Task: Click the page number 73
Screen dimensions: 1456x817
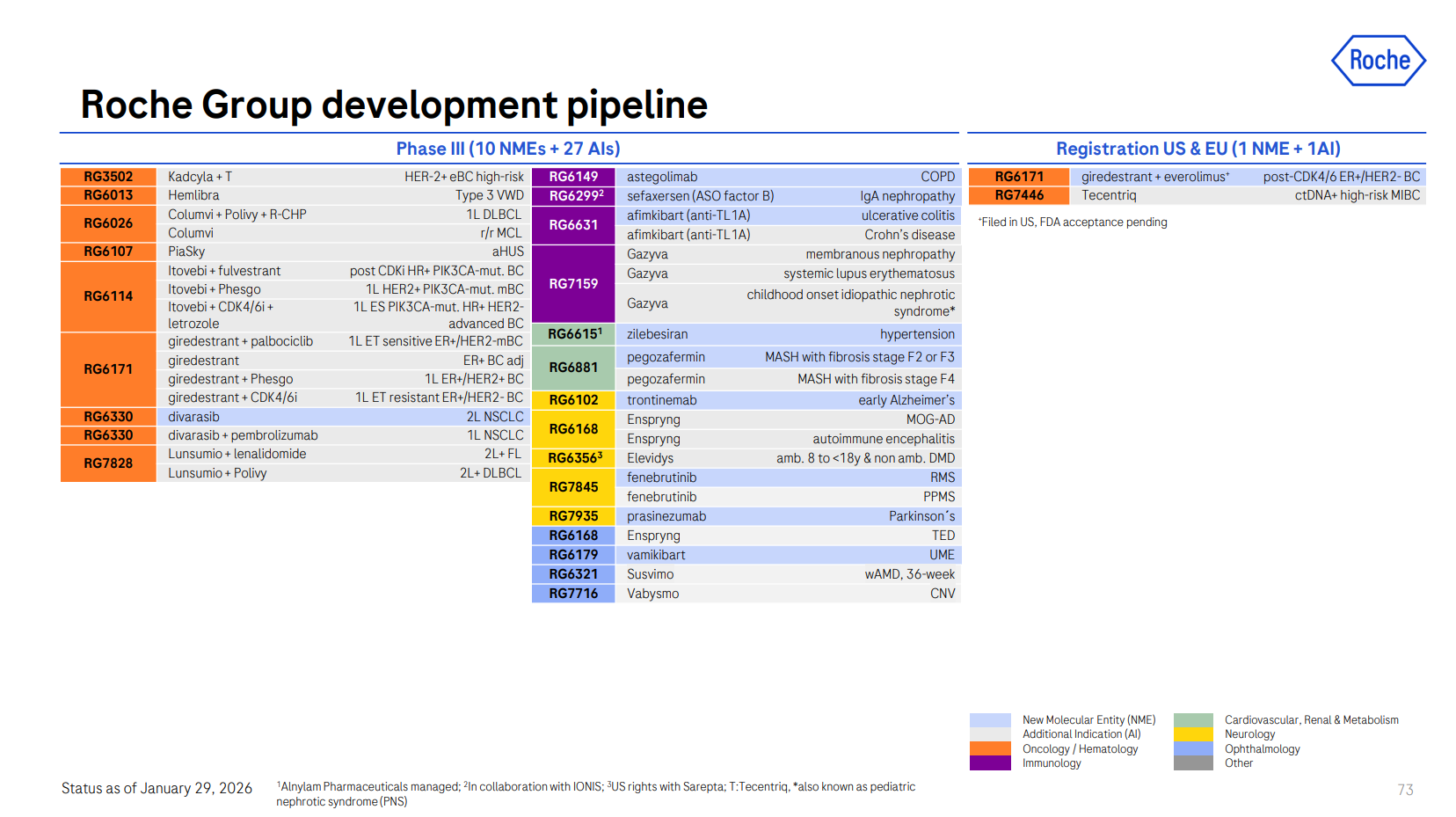Action: click(x=1405, y=790)
